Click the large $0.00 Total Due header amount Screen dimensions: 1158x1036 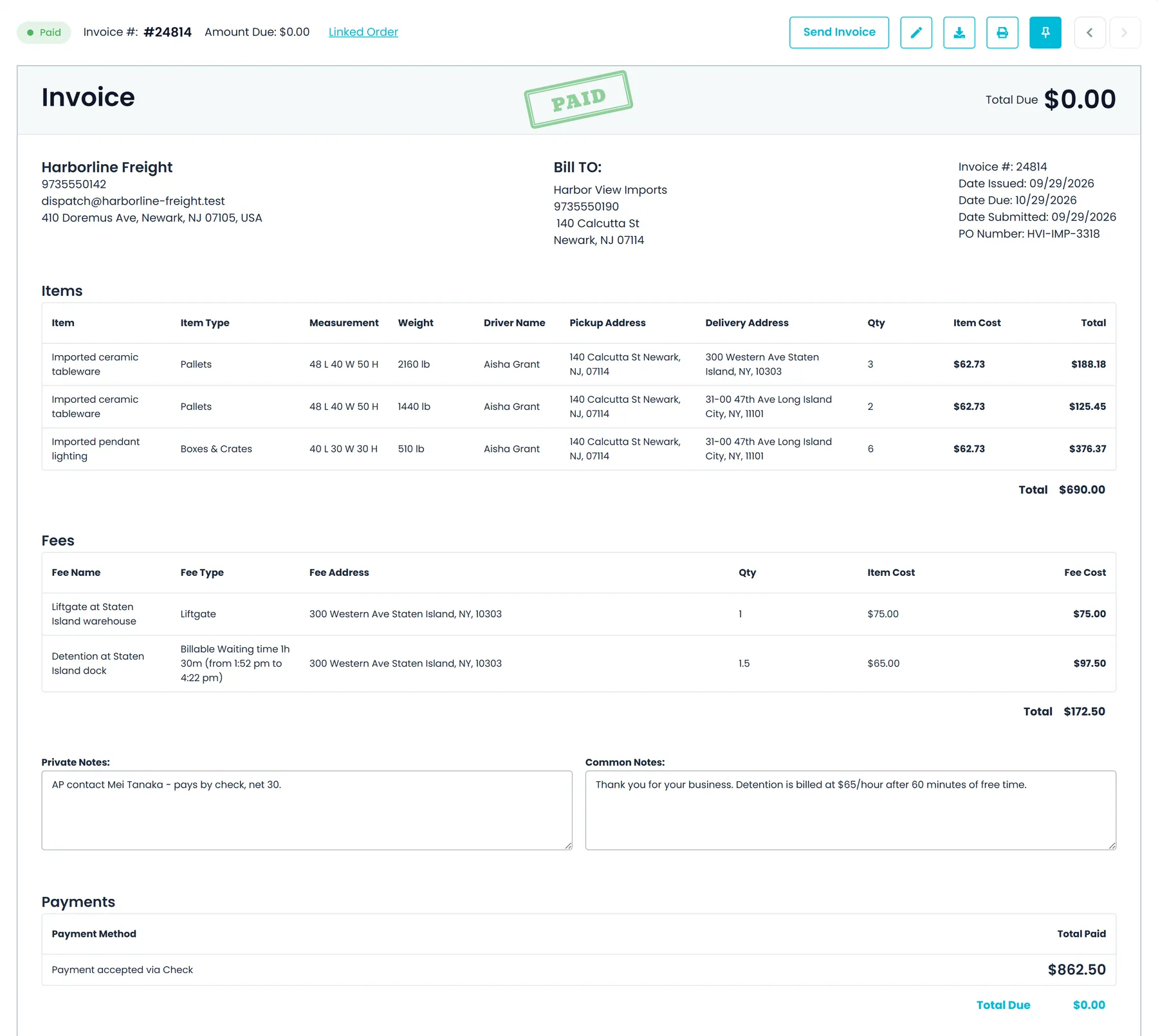[x=1080, y=99]
